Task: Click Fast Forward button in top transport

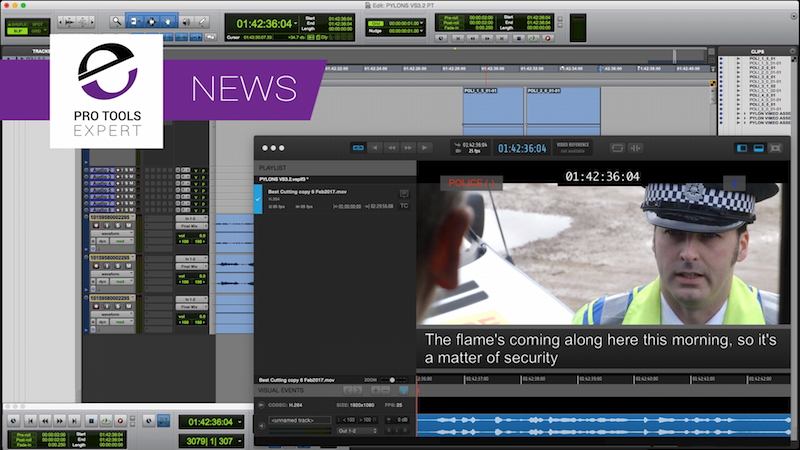Action: pyautogui.click(x=487, y=38)
